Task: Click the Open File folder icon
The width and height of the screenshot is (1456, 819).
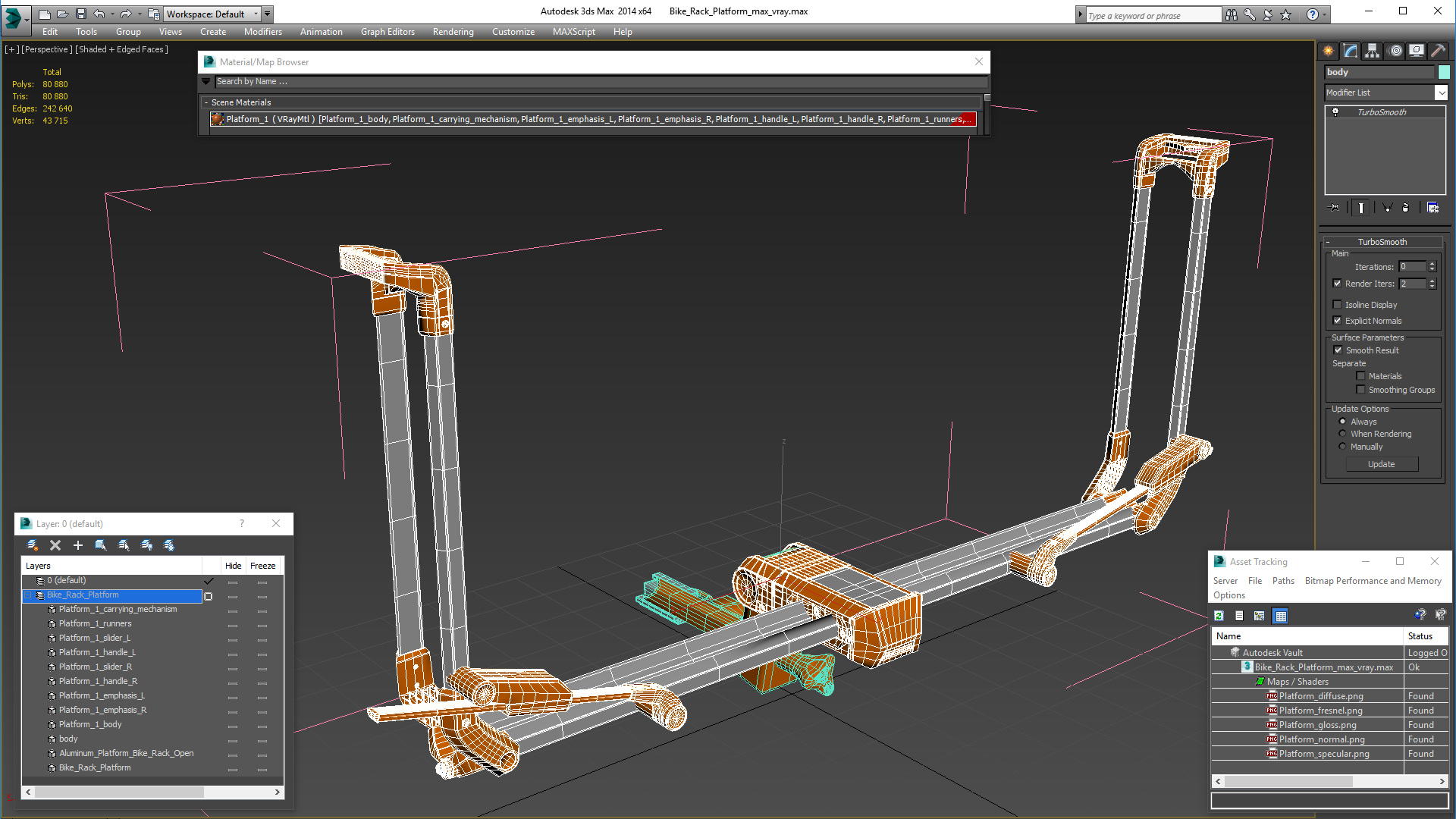Action: click(62, 14)
